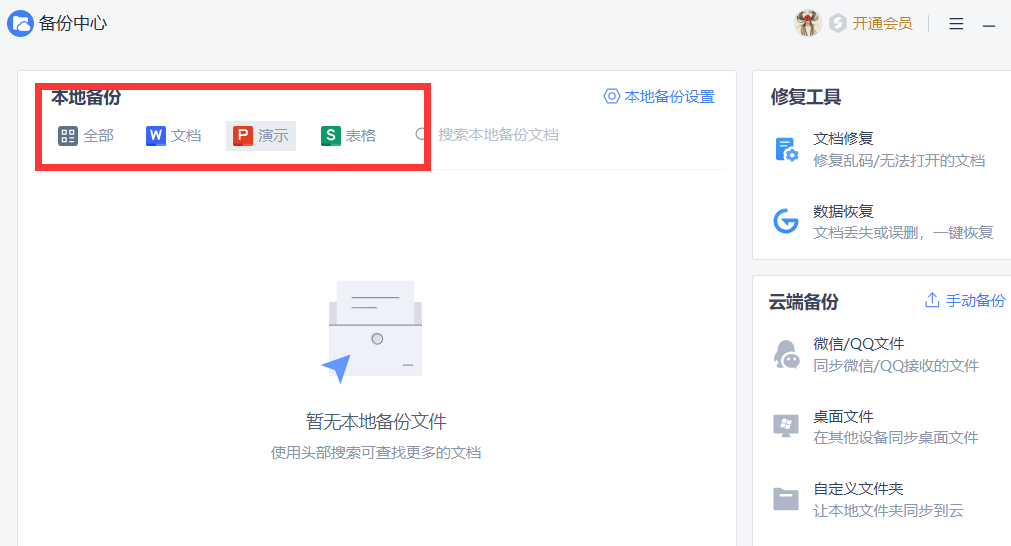1011x546 pixels.
Task: Select the 文档 filter tab
Action: pos(173,135)
